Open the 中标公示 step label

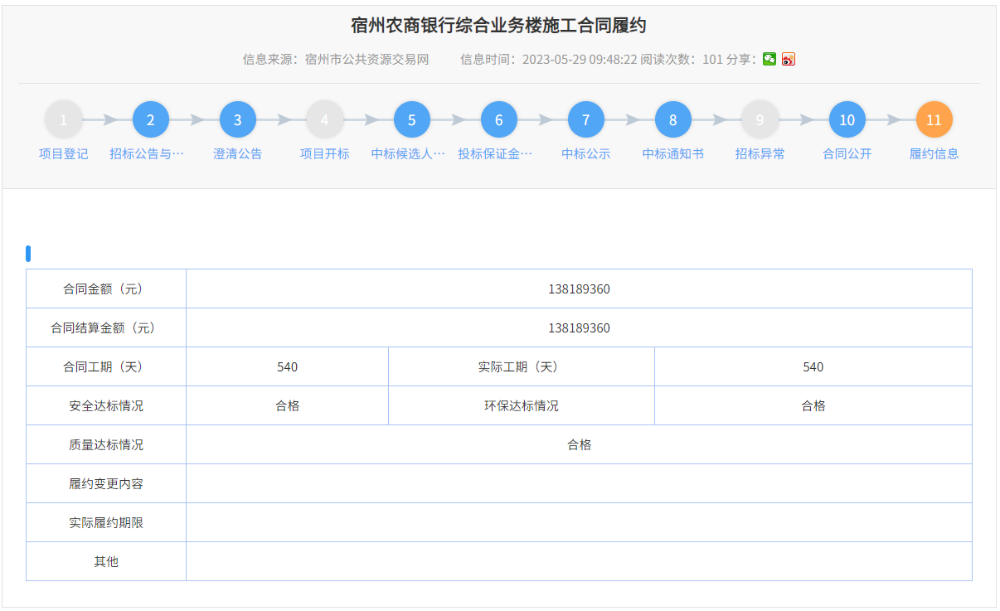[585, 154]
